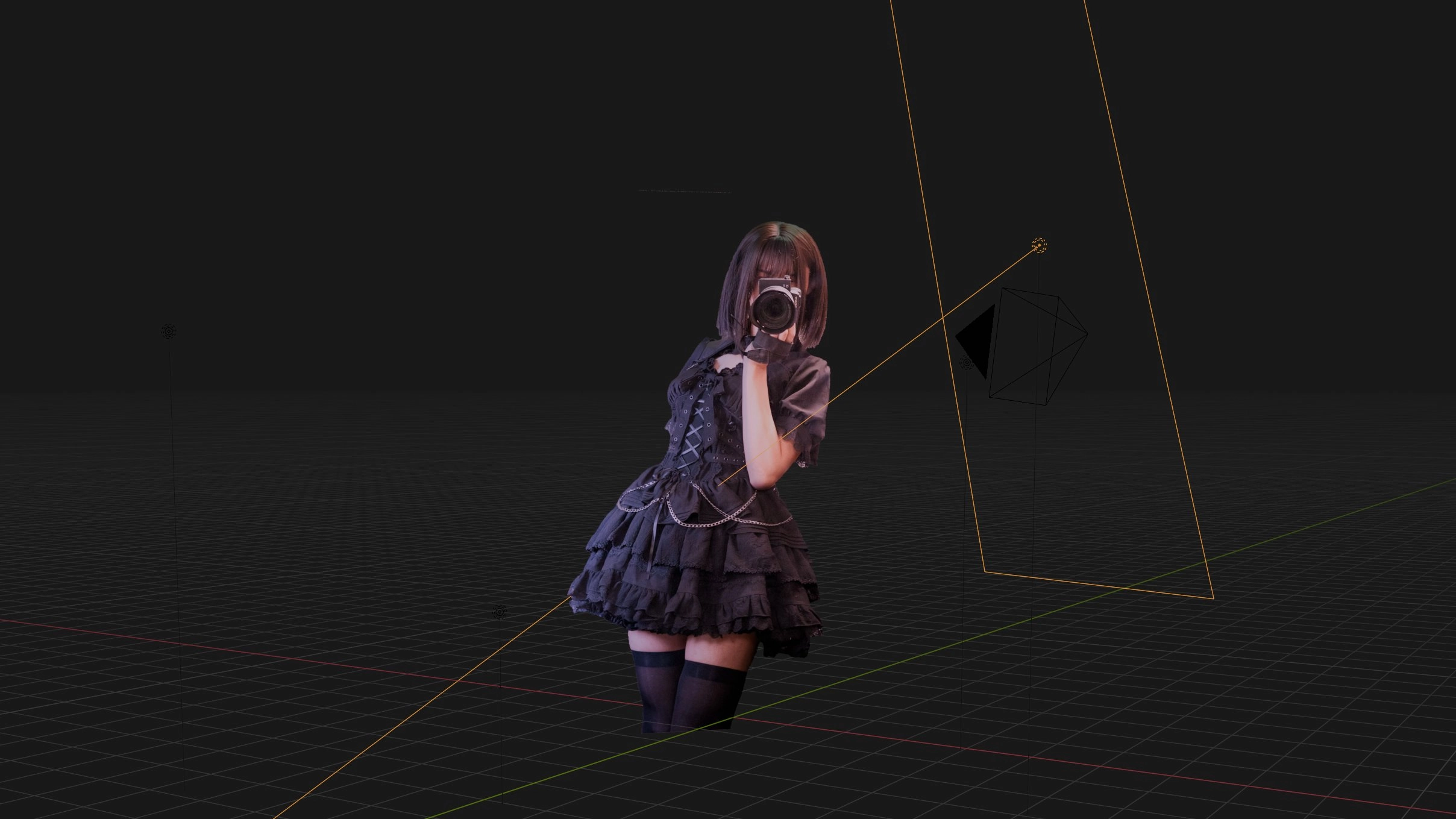
Task: Select the black wireframe camera object
Action: point(1038,346)
